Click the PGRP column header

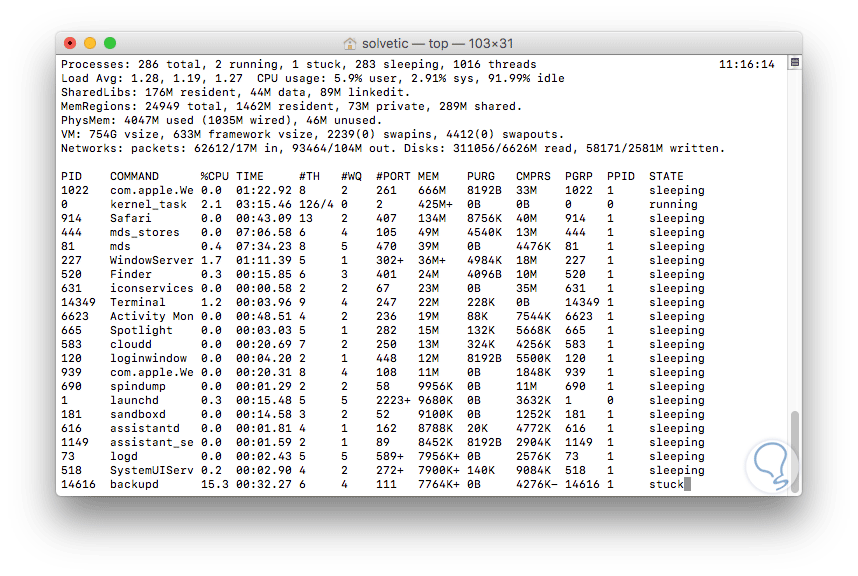pos(579,176)
